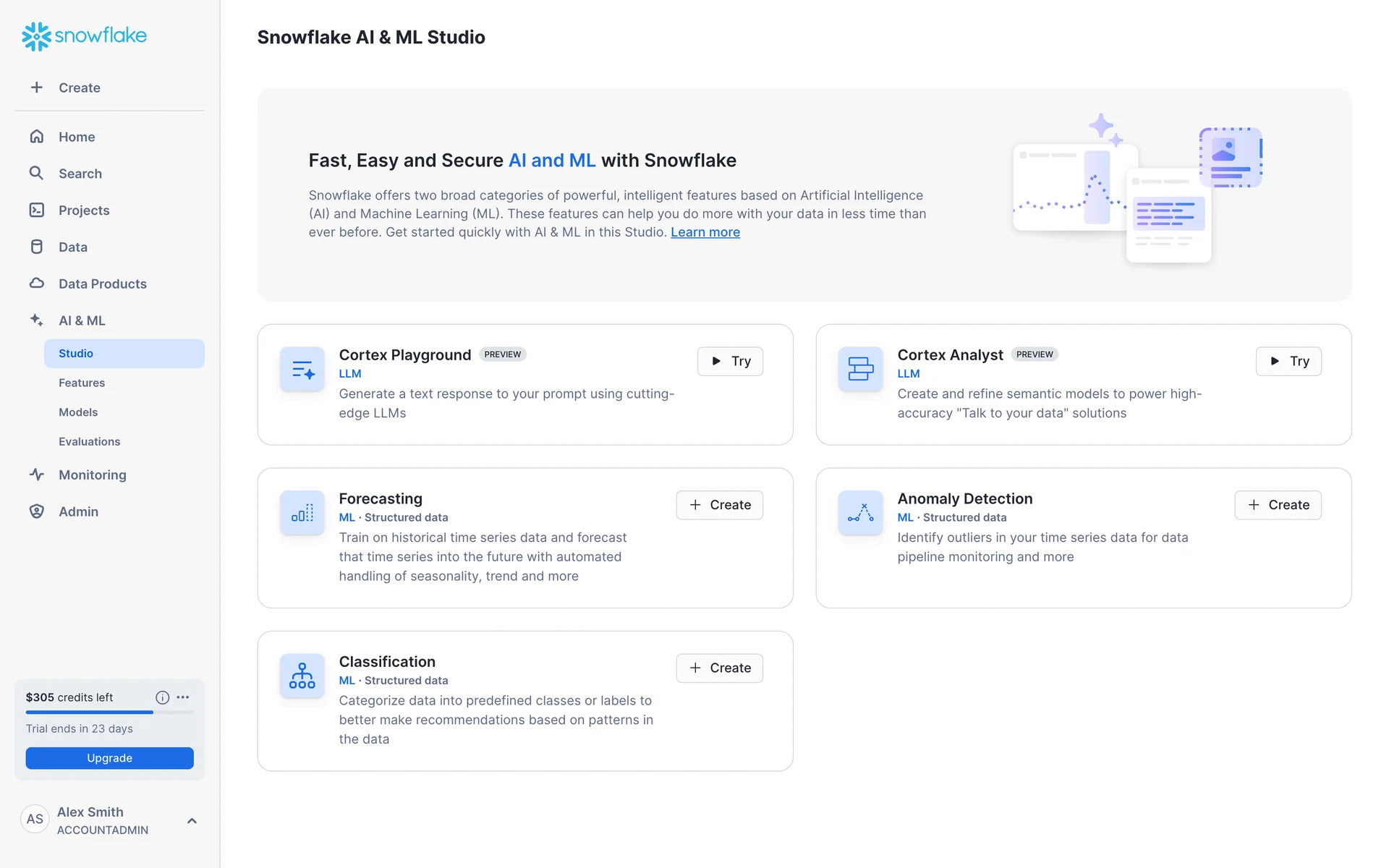Viewport: 1389px width, 868px height.
Task: Open the Features sub-menu item
Action: pos(82,383)
